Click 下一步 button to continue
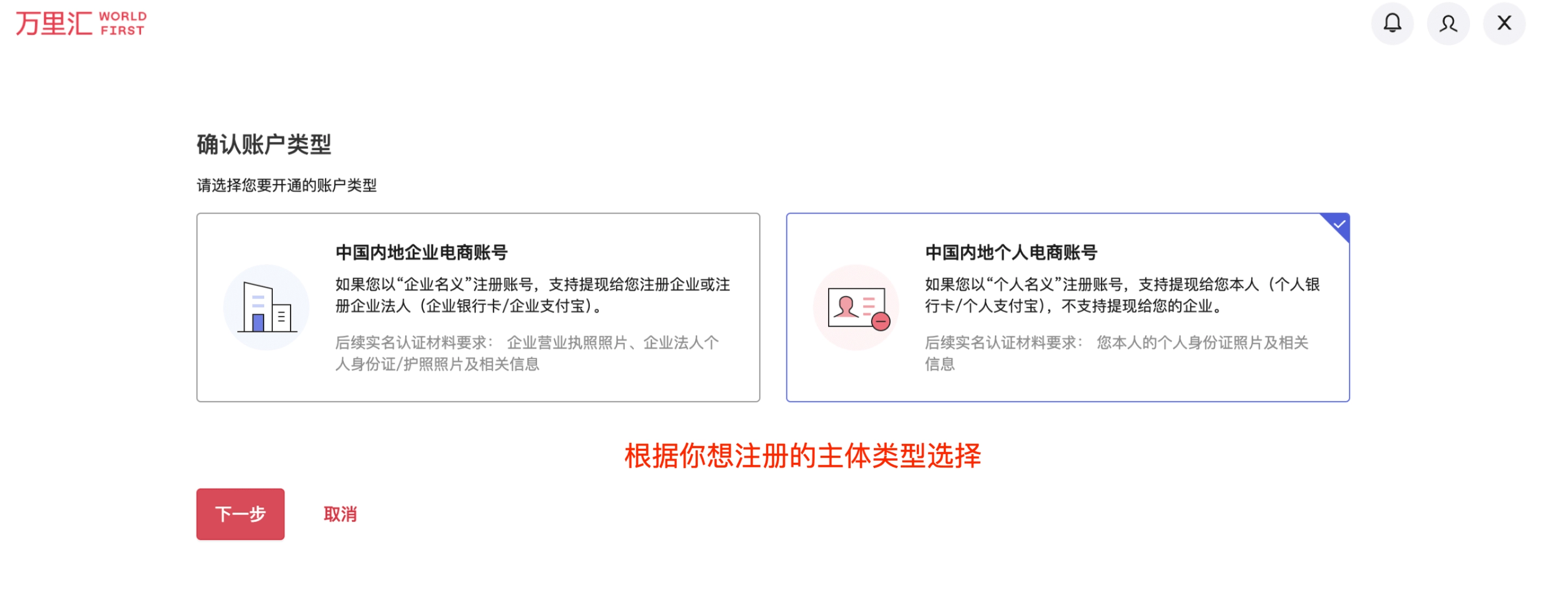 [241, 514]
